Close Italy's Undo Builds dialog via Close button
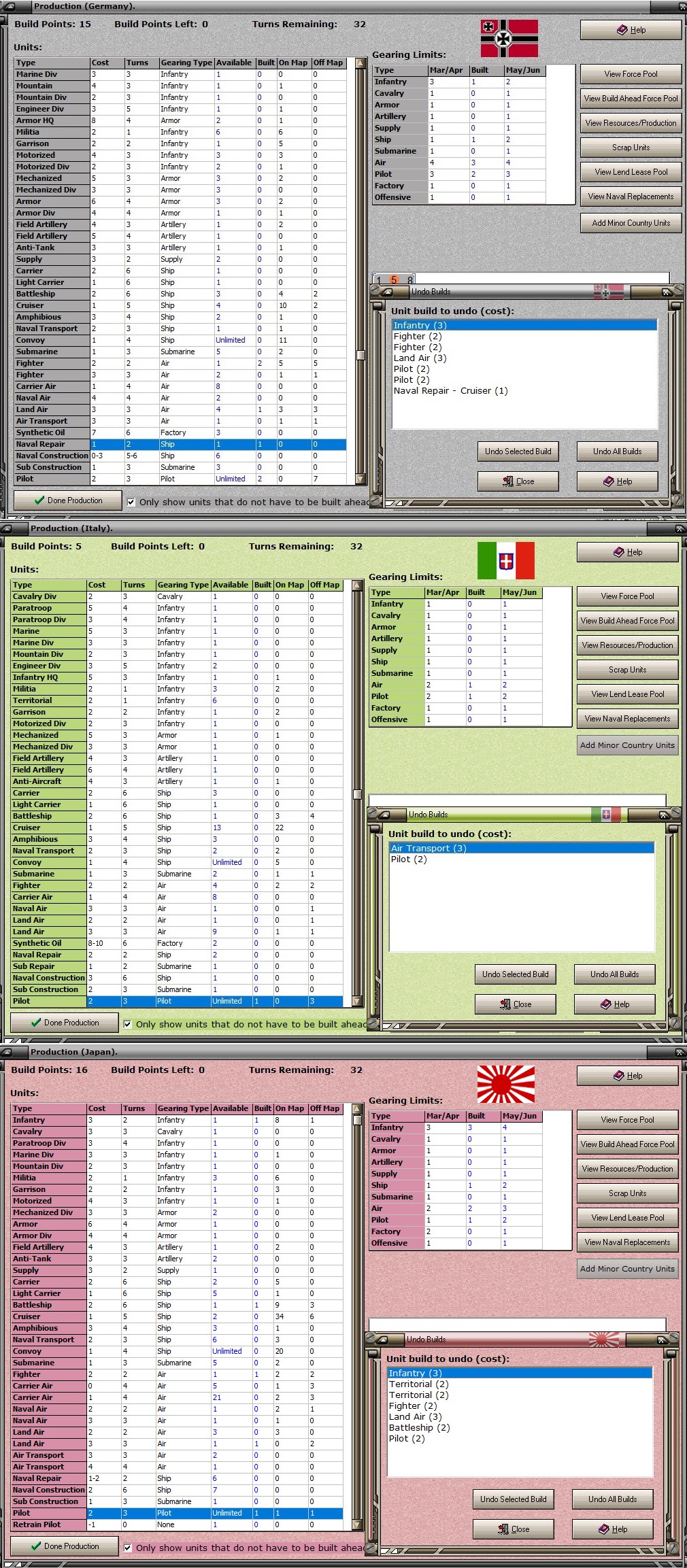Viewport: 687px width, 1568px height. coord(515,1004)
